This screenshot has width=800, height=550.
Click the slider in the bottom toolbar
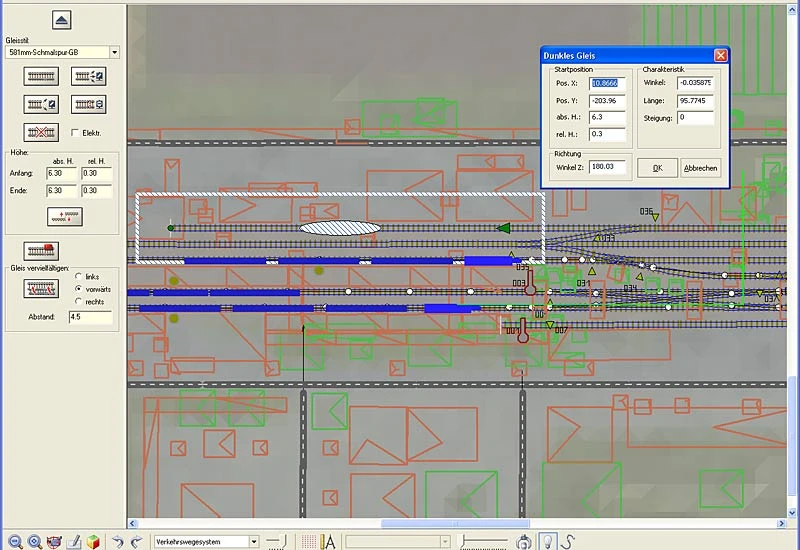483,541
